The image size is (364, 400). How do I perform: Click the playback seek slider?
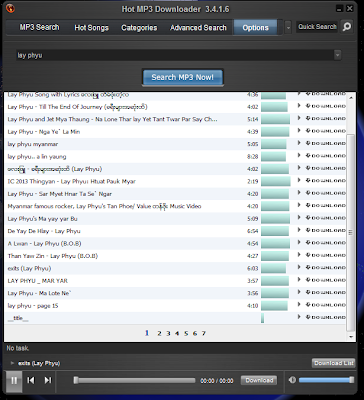click(x=134, y=380)
